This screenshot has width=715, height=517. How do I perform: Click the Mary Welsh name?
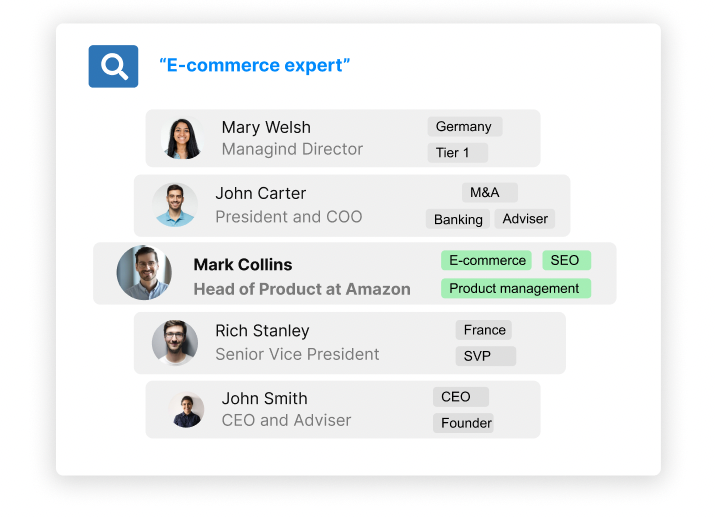click(266, 127)
